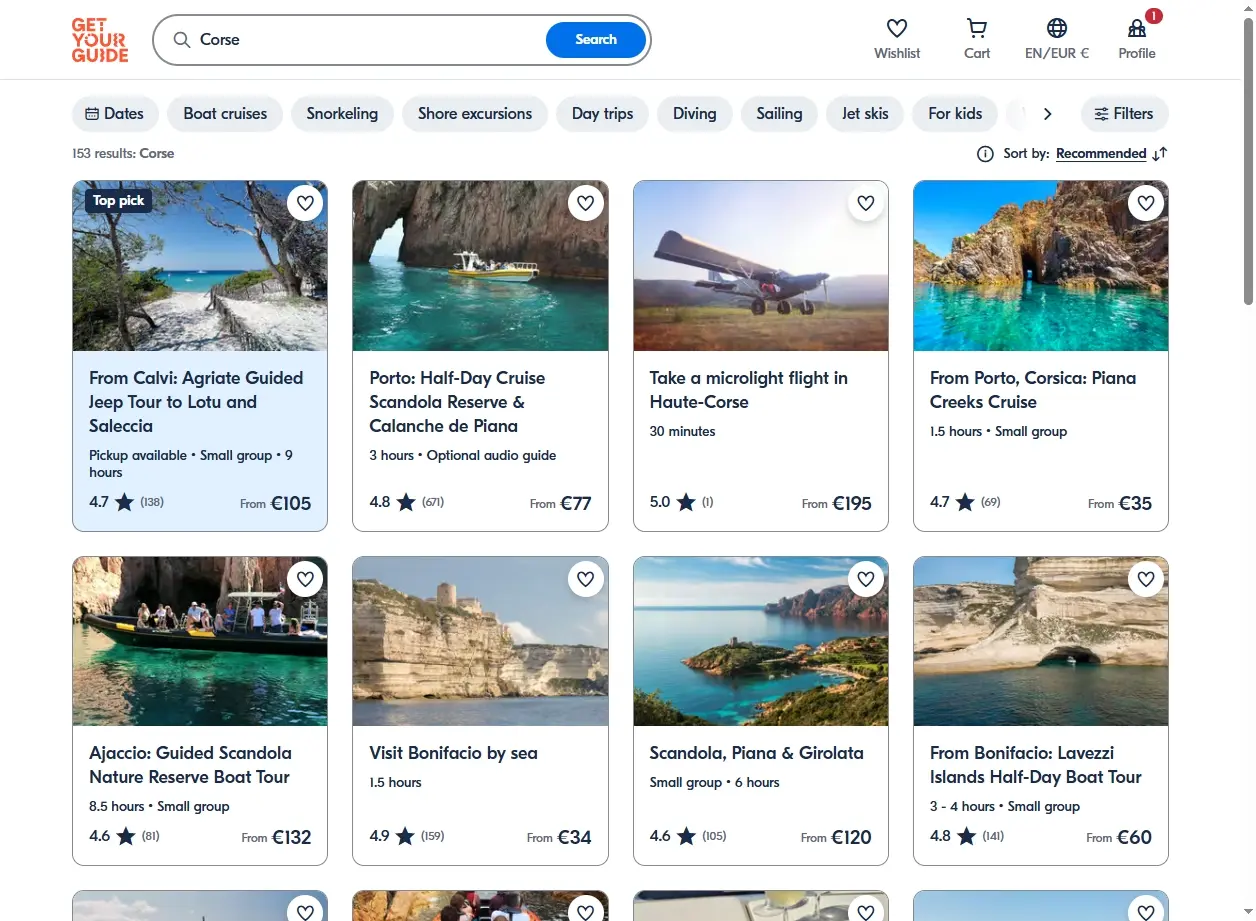Select the Boat cruises category chip
This screenshot has height=921, width=1256.
point(225,113)
